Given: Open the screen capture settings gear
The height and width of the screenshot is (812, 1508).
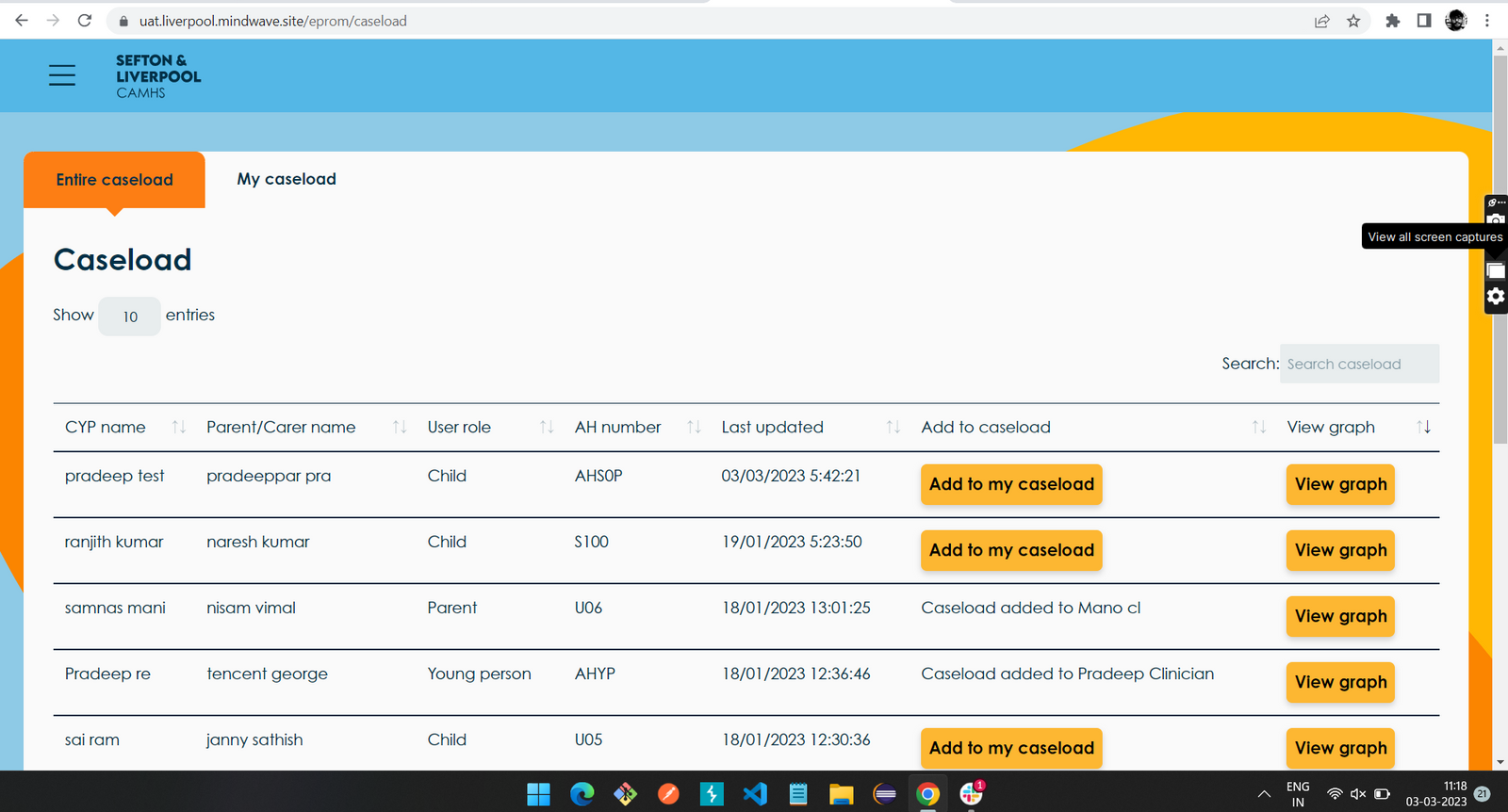Looking at the screenshot, I should [1496, 297].
